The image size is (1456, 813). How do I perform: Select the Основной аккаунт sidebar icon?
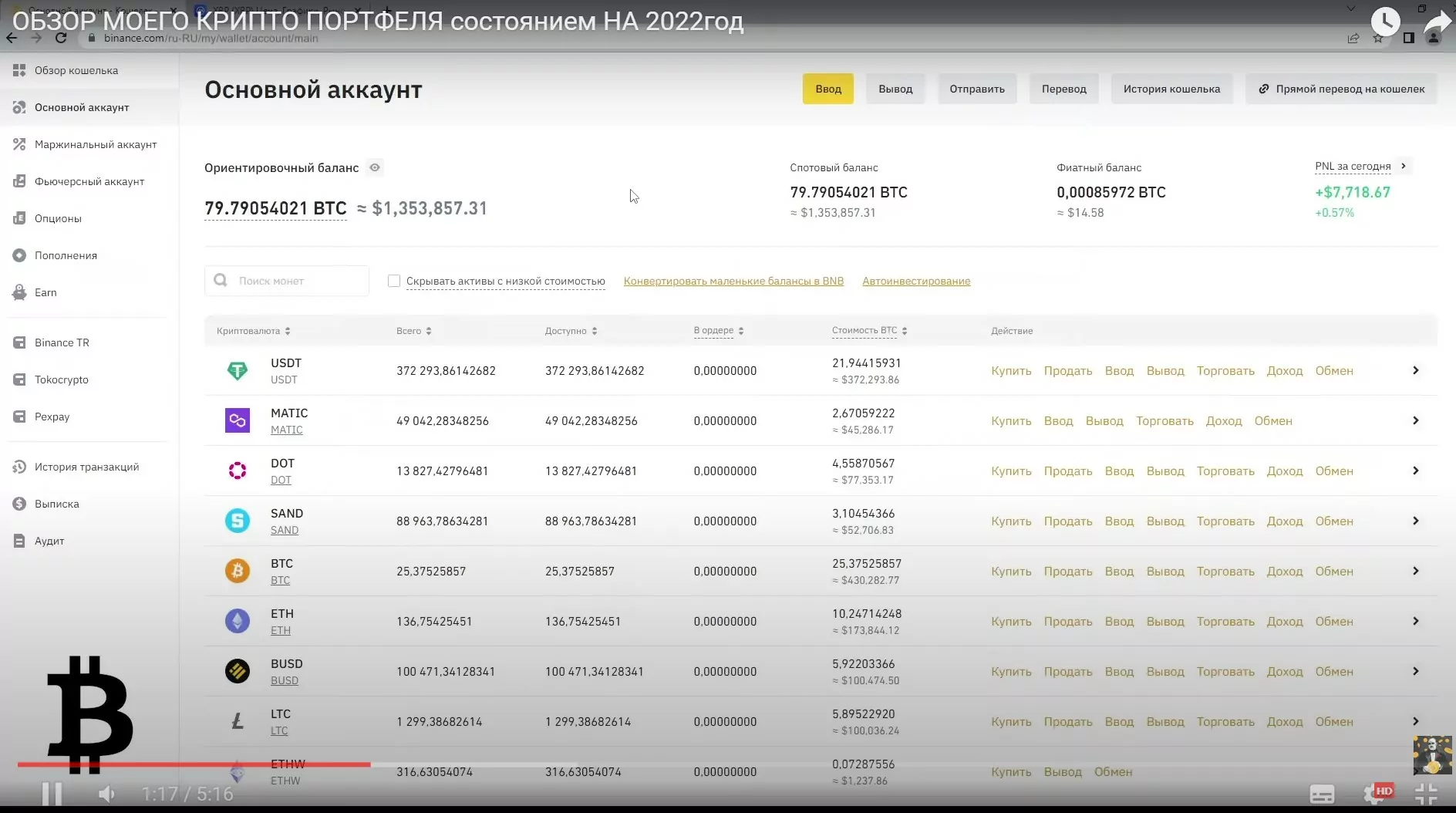point(19,107)
